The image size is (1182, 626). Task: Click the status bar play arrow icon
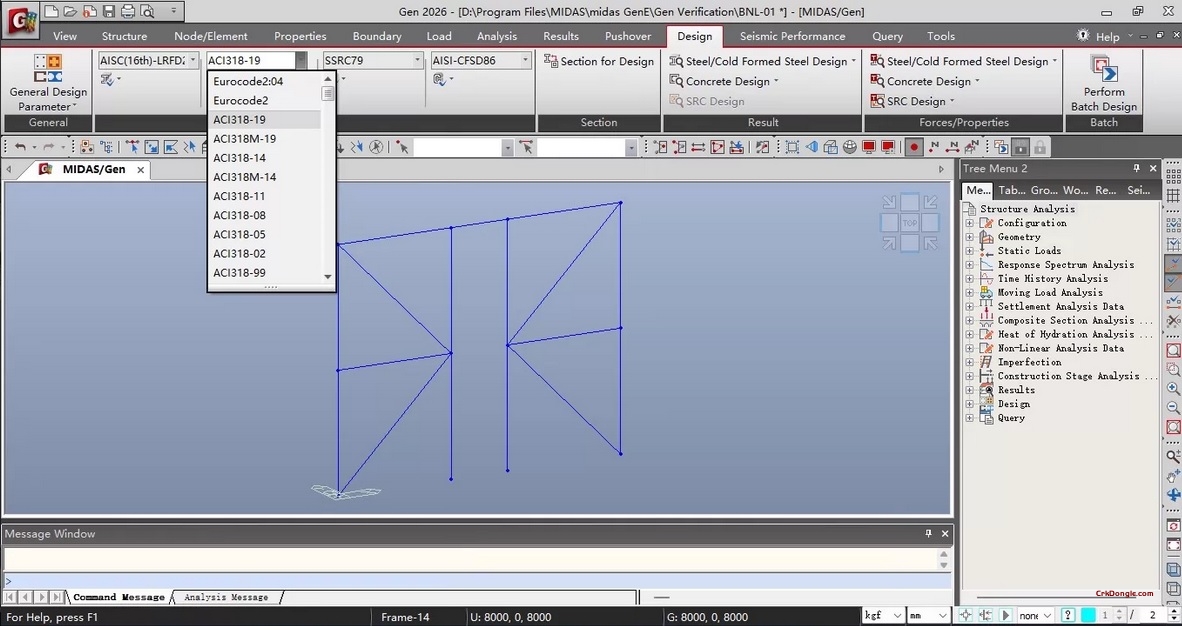click(1005, 615)
